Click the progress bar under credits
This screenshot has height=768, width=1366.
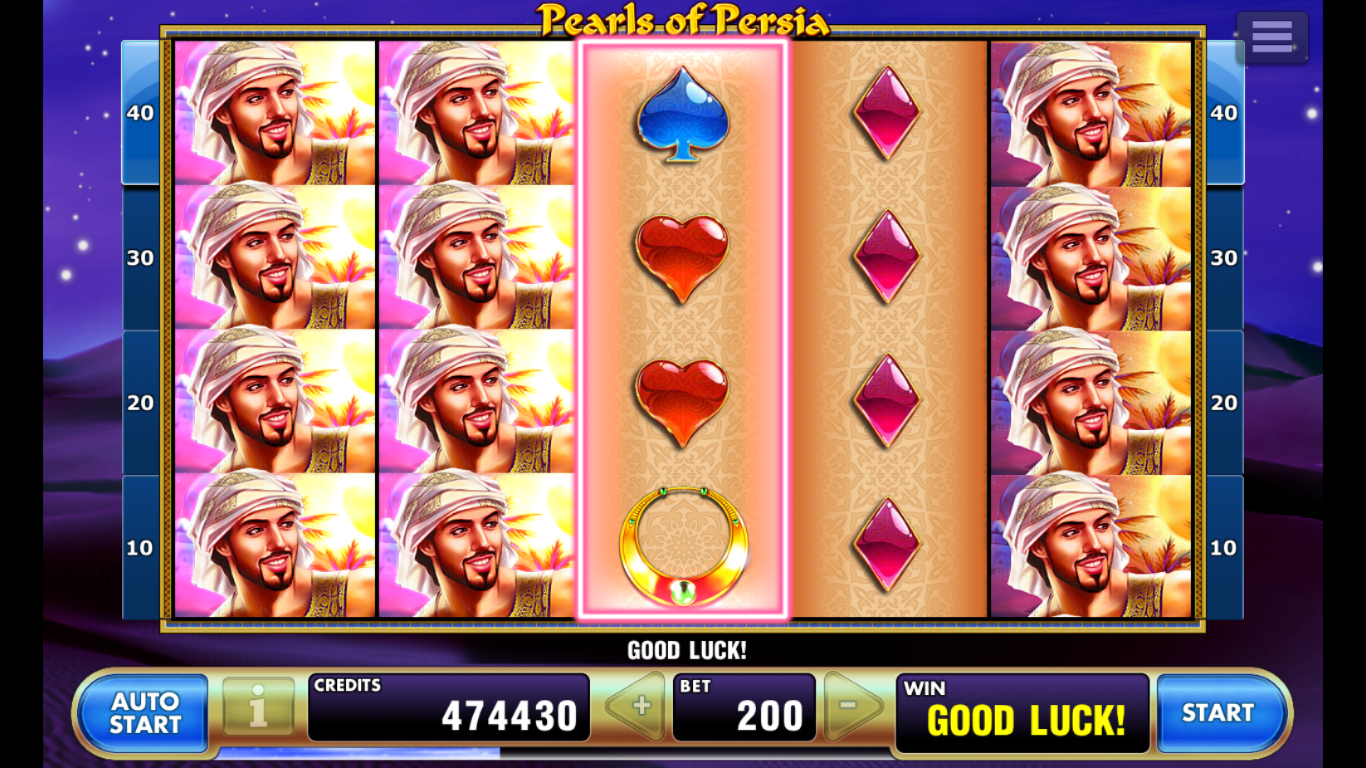[x=360, y=752]
